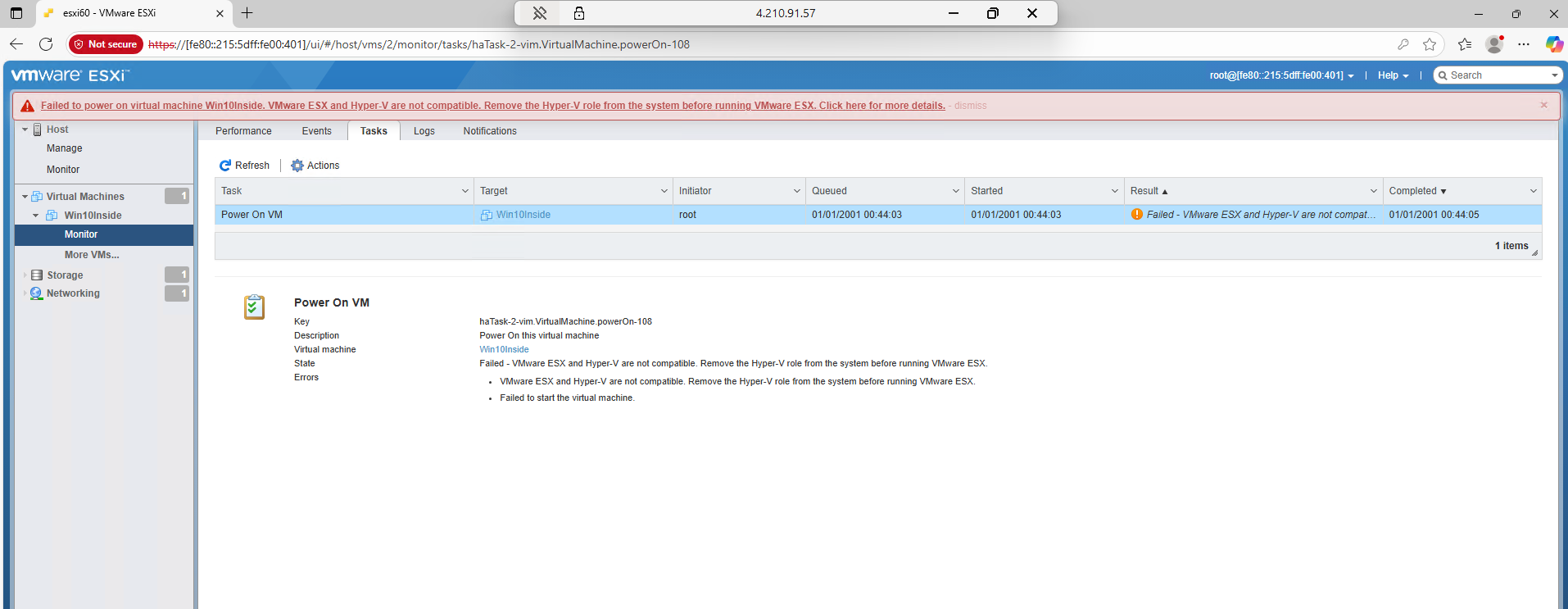
Task: Open browser profile avatar
Action: tap(1495, 44)
